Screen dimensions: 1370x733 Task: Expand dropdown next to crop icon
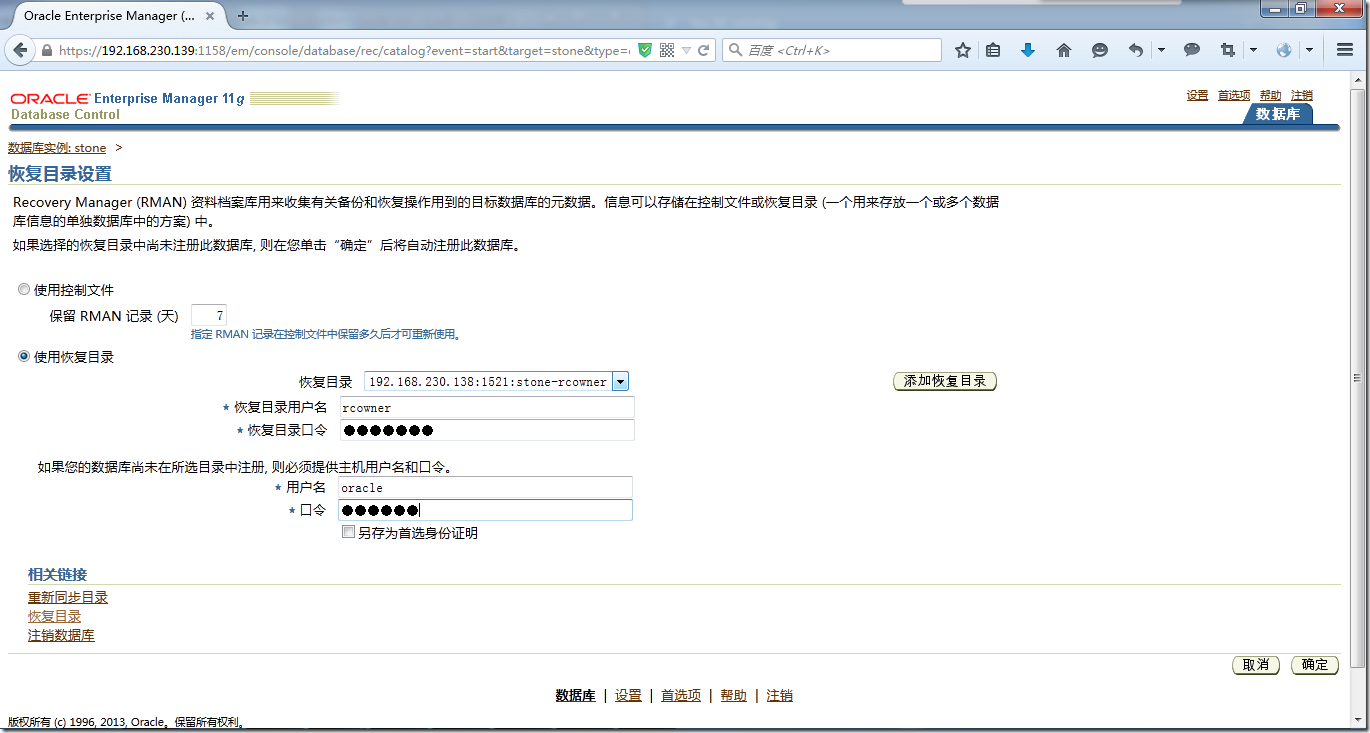point(1253,50)
